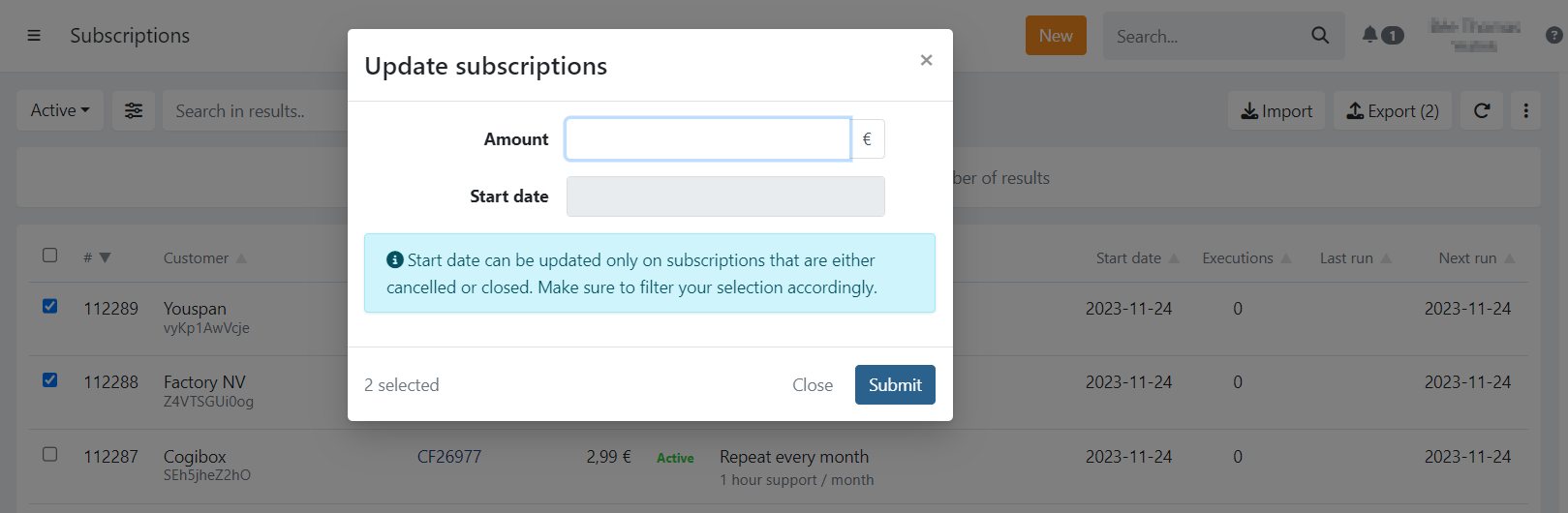Viewport: 1568px width, 513px height.
Task: Toggle the select-all header checkbox
Action: [50, 256]
